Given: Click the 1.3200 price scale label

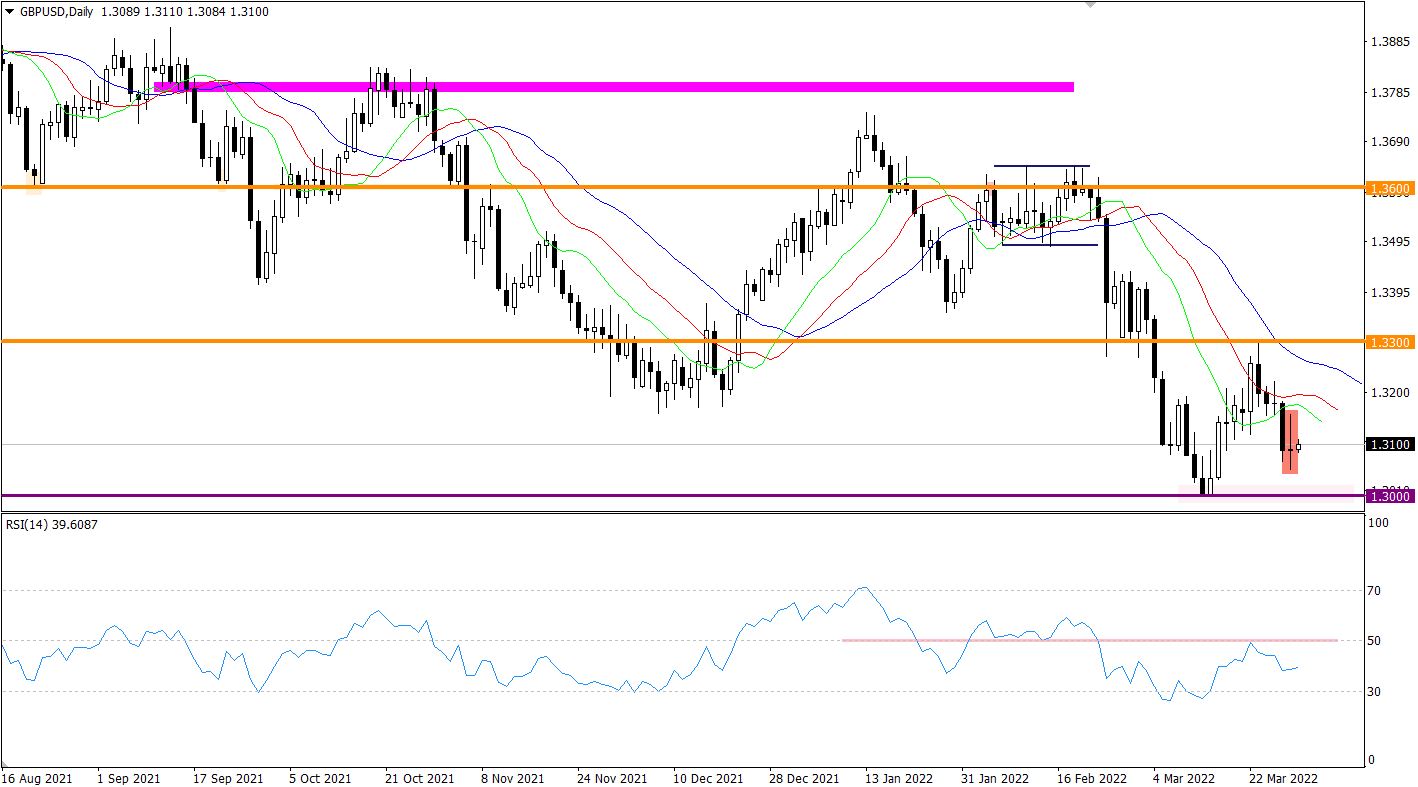Looking at the screenshot, I should tap(1391, 393).
